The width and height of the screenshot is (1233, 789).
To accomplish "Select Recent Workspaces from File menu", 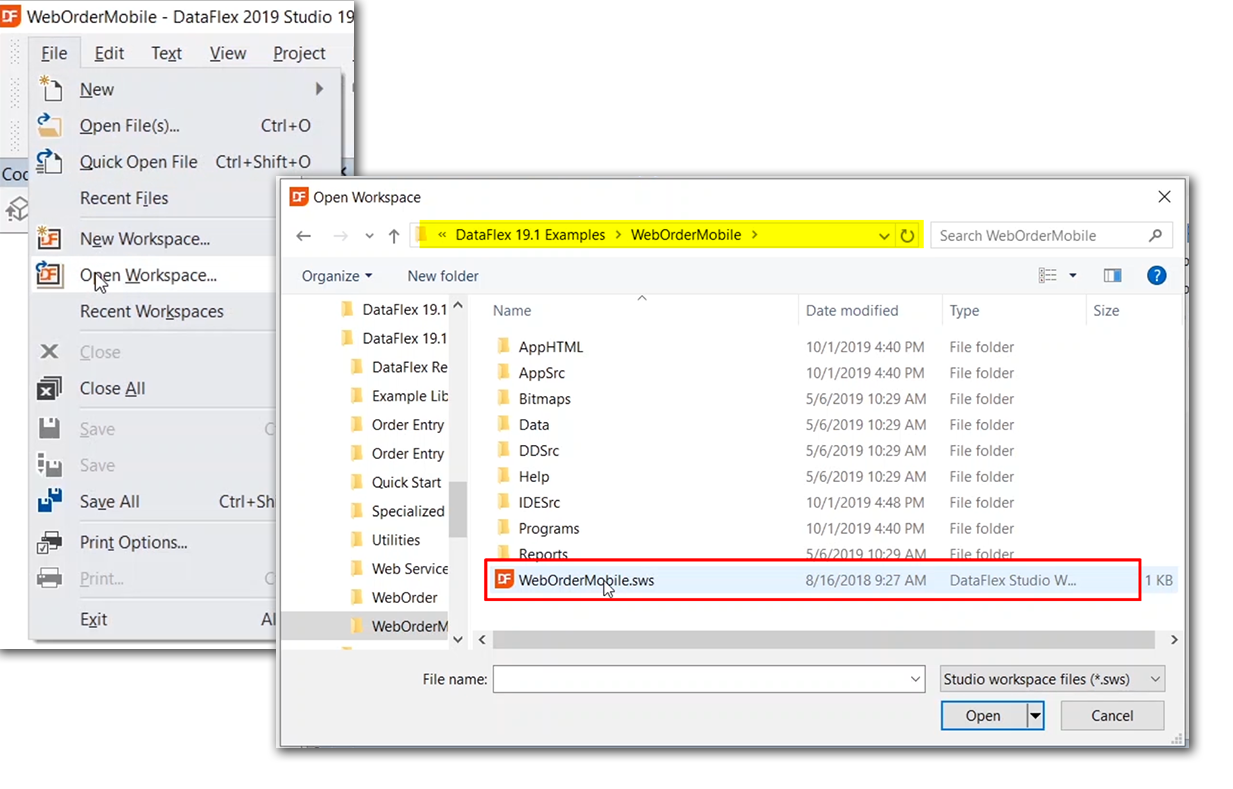I will [x=151, y=312].
